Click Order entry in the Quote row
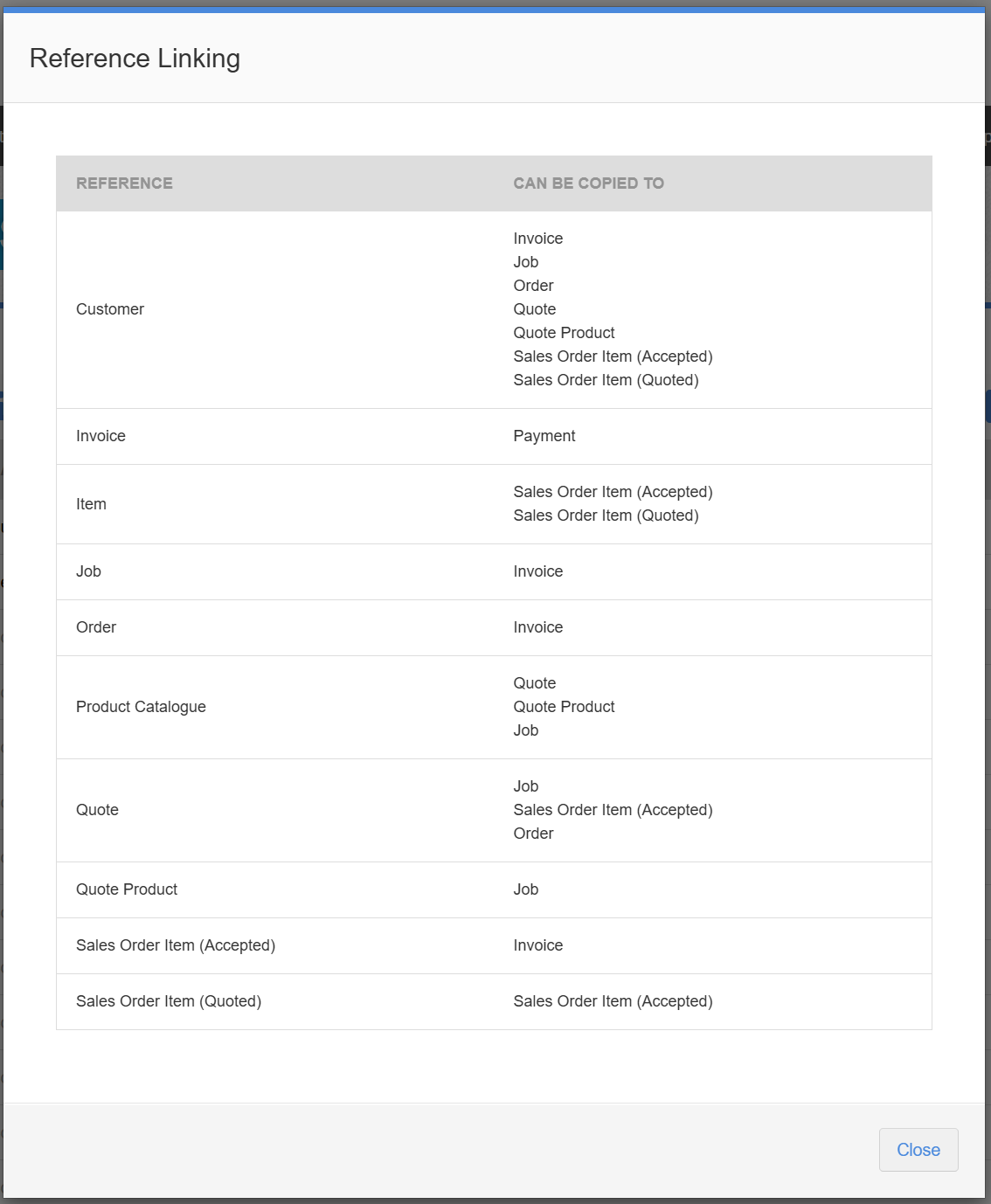Image resolution: width=991 pixels, height=1204 pixels. click(x=533, y=834)
